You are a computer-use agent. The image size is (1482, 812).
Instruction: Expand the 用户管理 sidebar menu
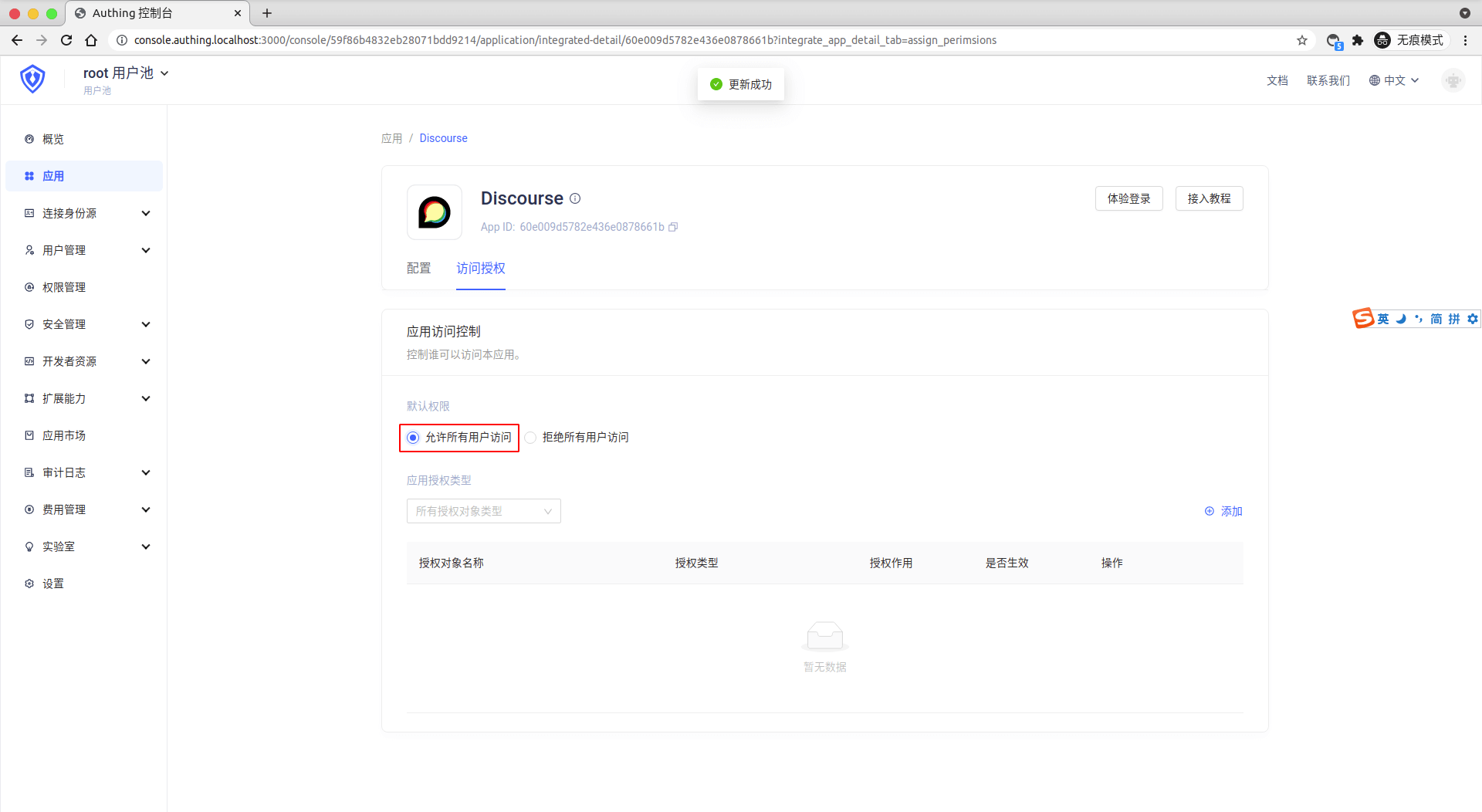(x=85, y=250)
